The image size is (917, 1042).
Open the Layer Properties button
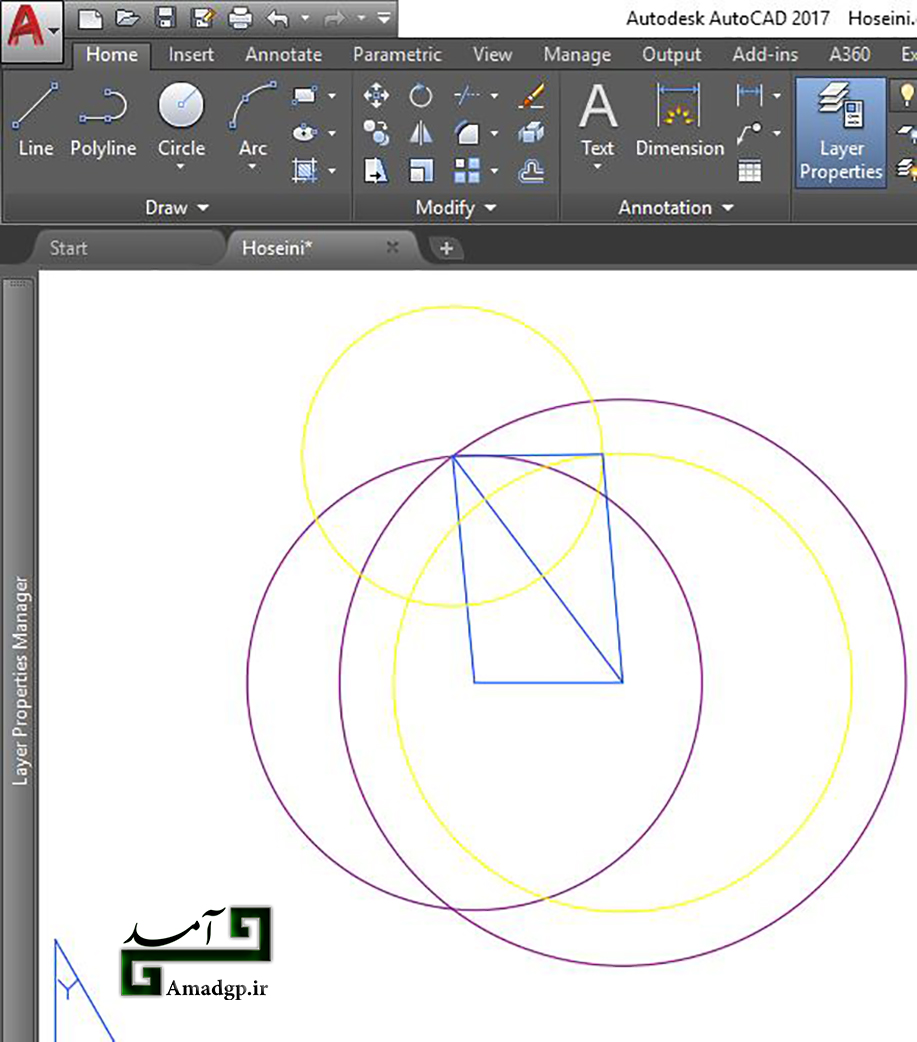(841, 132)
